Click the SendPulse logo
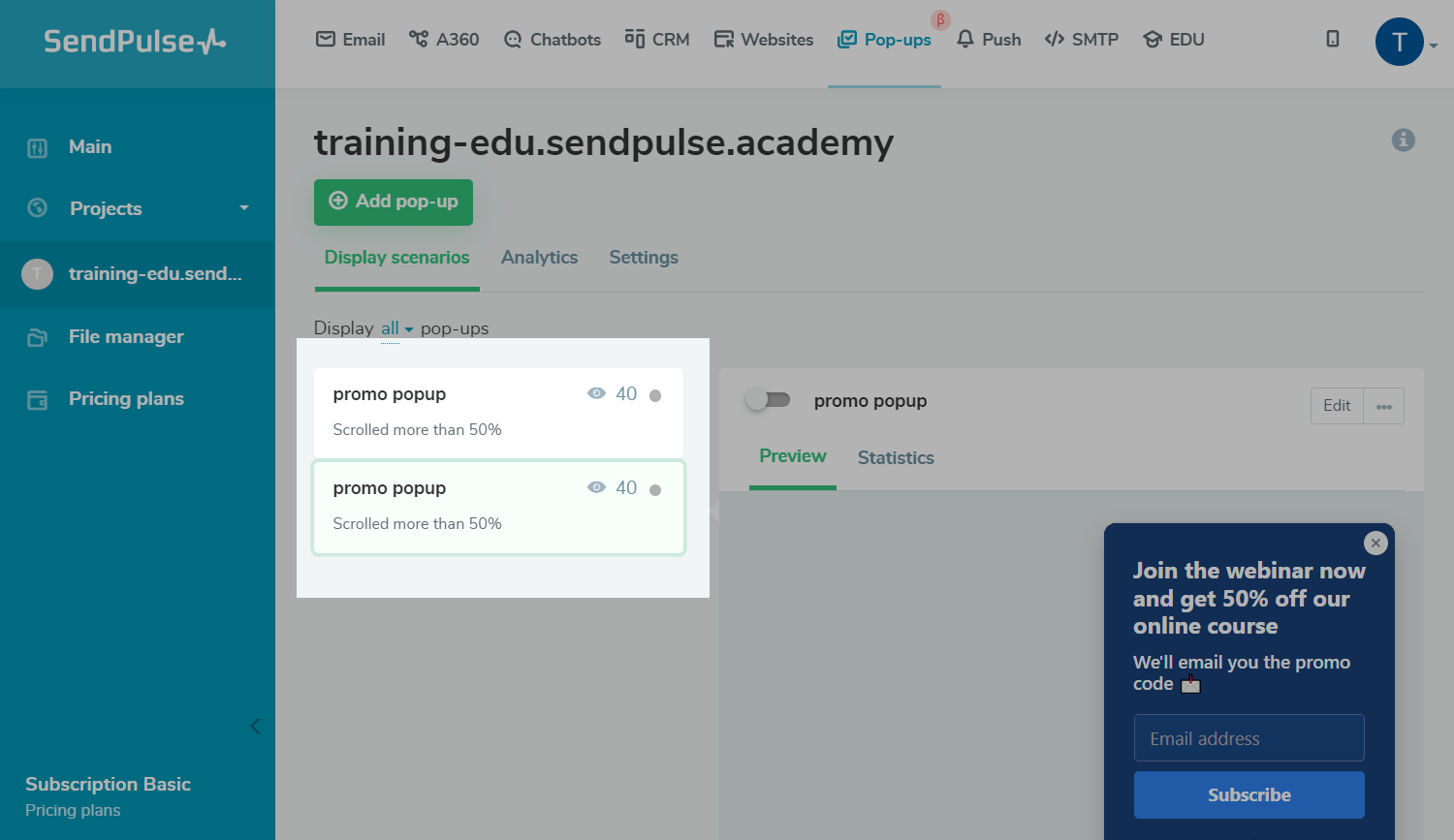Image resolution: width=1454 pixels, height=840 pixels. [135, 42]
